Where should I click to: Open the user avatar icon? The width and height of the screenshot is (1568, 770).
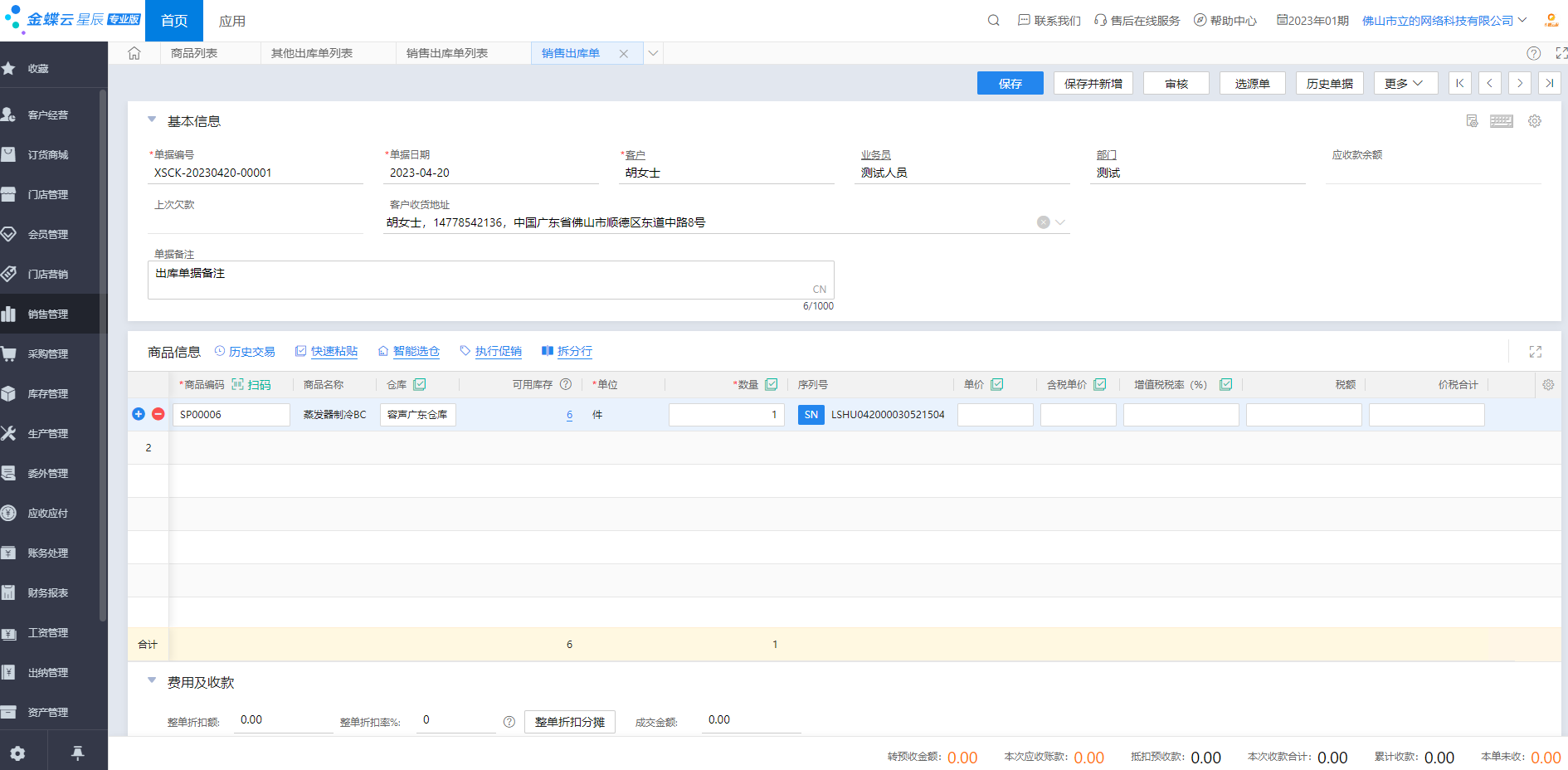coord(1551,21)
